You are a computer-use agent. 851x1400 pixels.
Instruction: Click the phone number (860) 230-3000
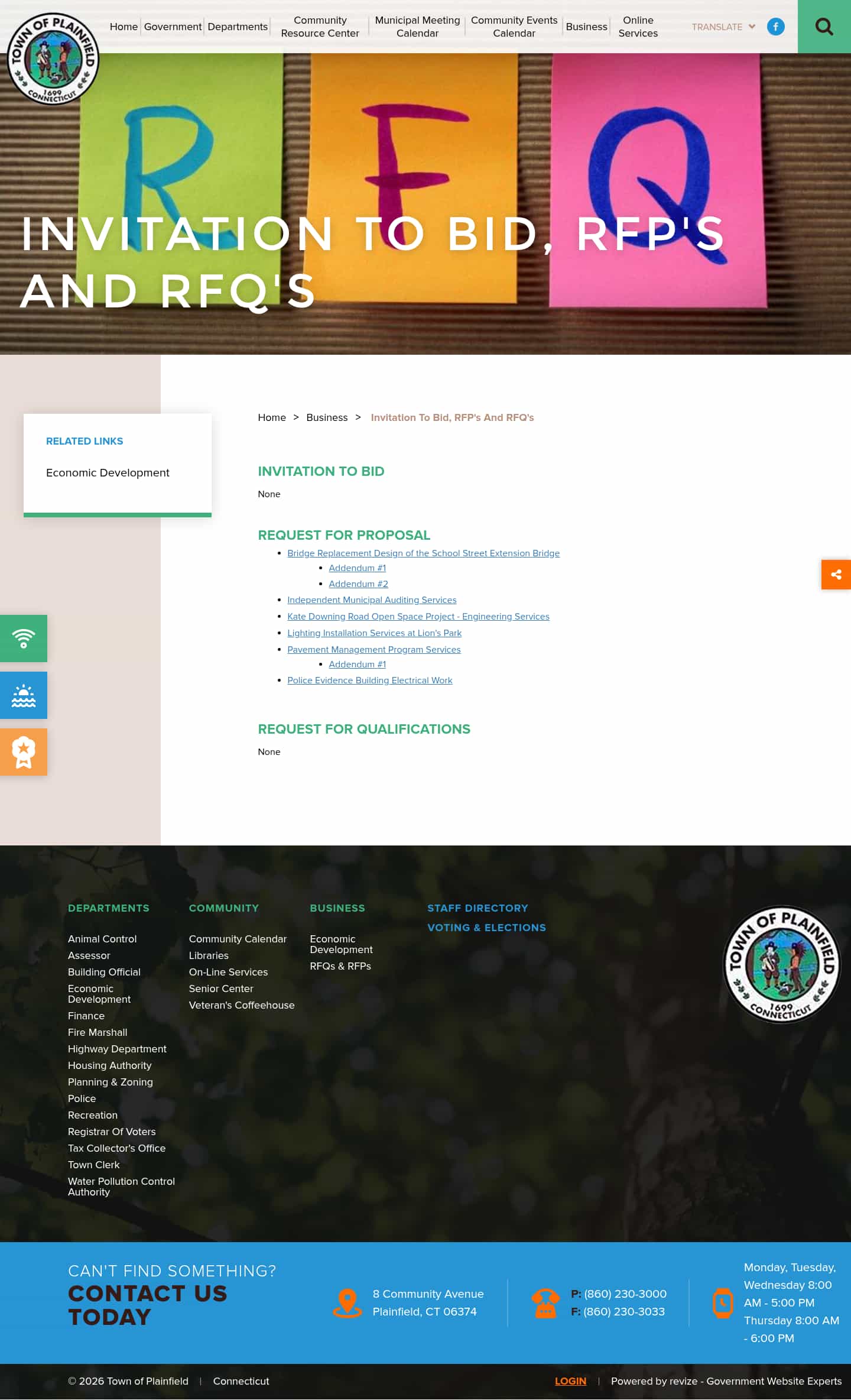pyautogui.click(x=625, y=1294)
